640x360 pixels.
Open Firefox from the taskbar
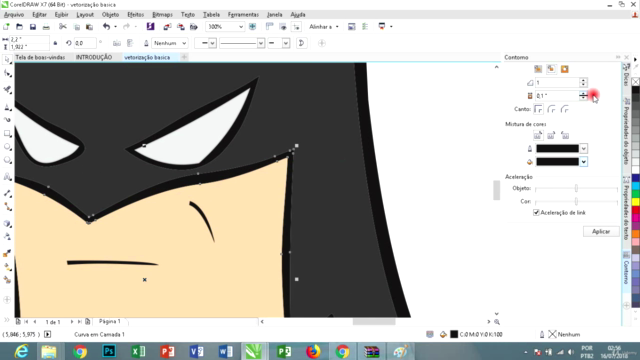click(x=313, y=351)
